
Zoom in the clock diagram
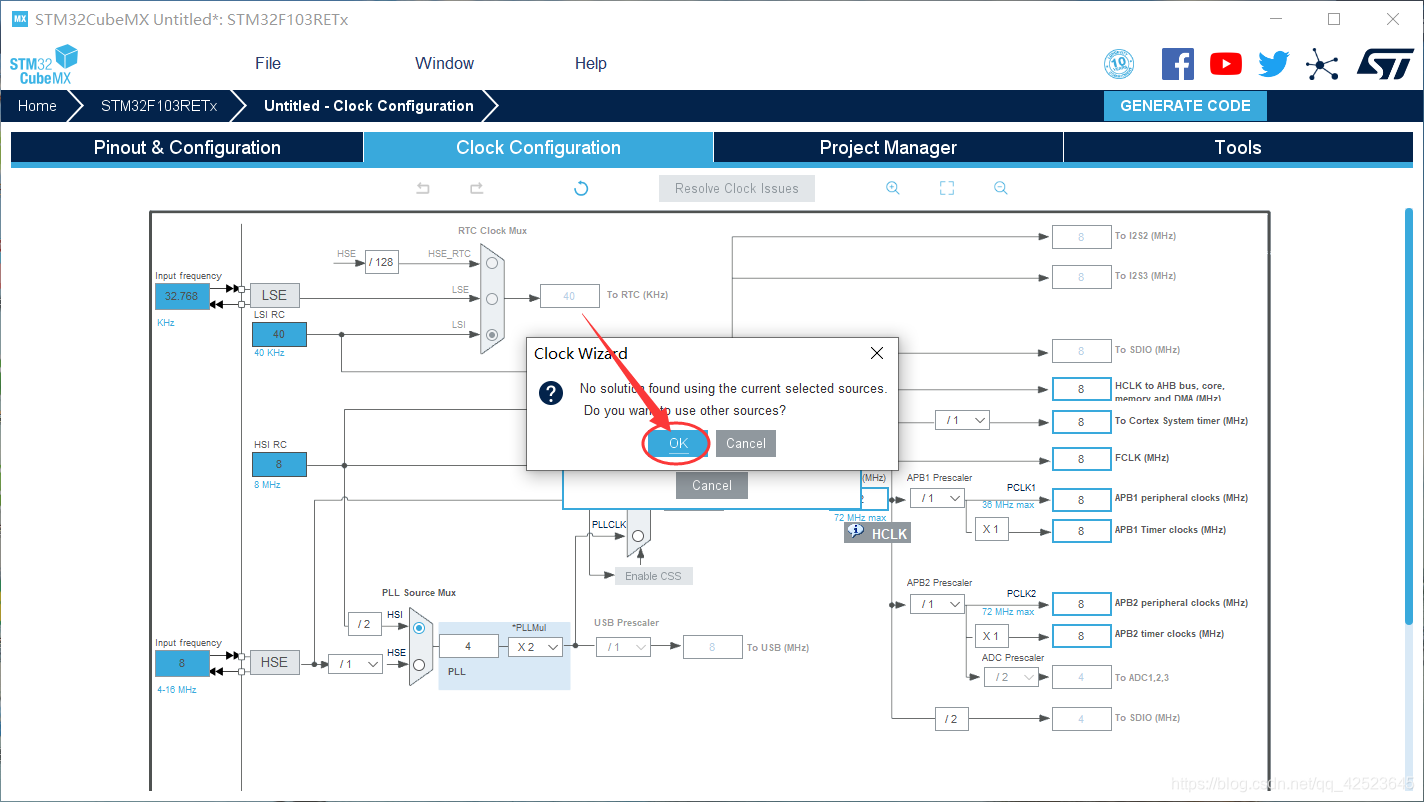pyautogui.click(x=893, y=188)
